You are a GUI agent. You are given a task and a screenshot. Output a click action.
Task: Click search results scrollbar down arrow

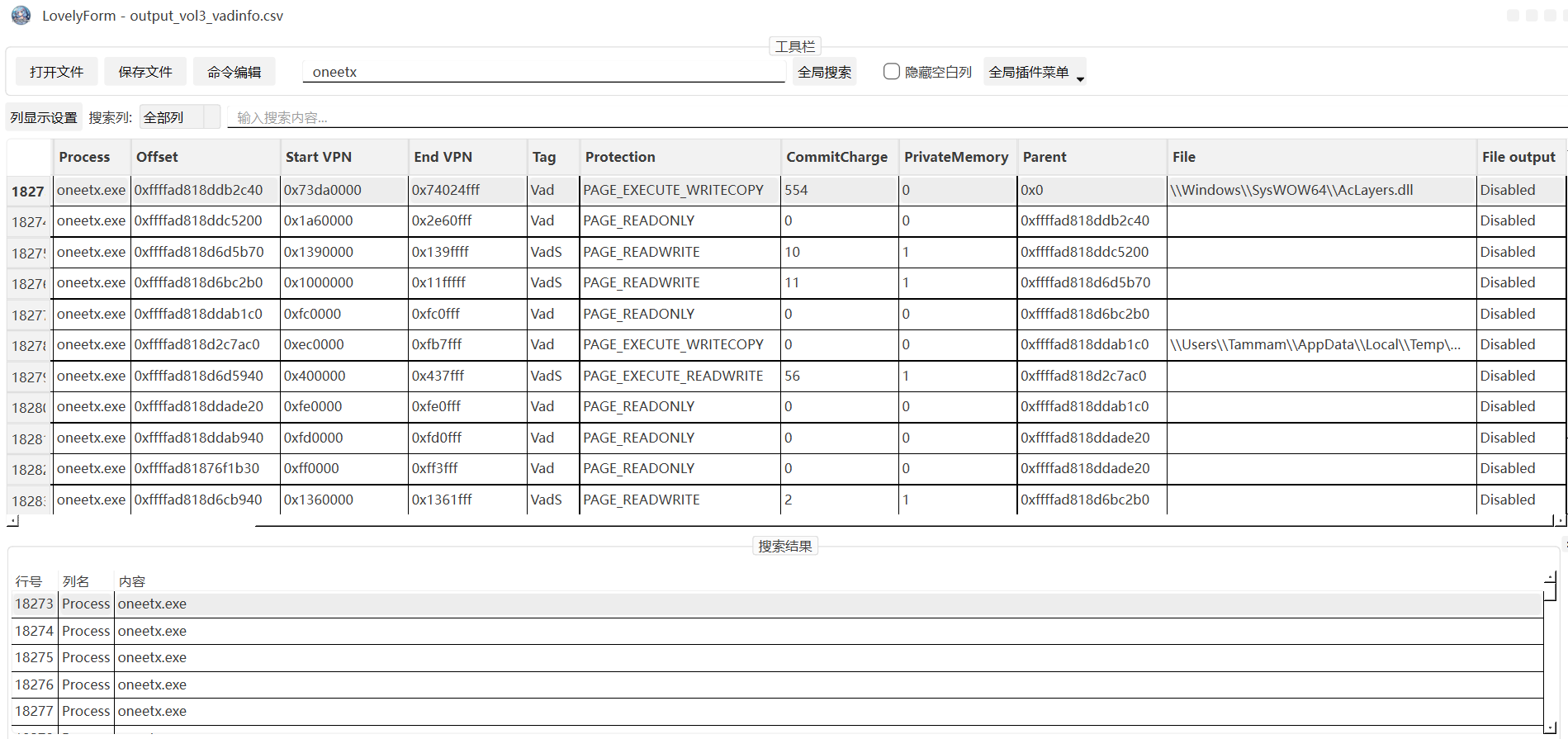pyautogui.click(x=1550, y=727)
